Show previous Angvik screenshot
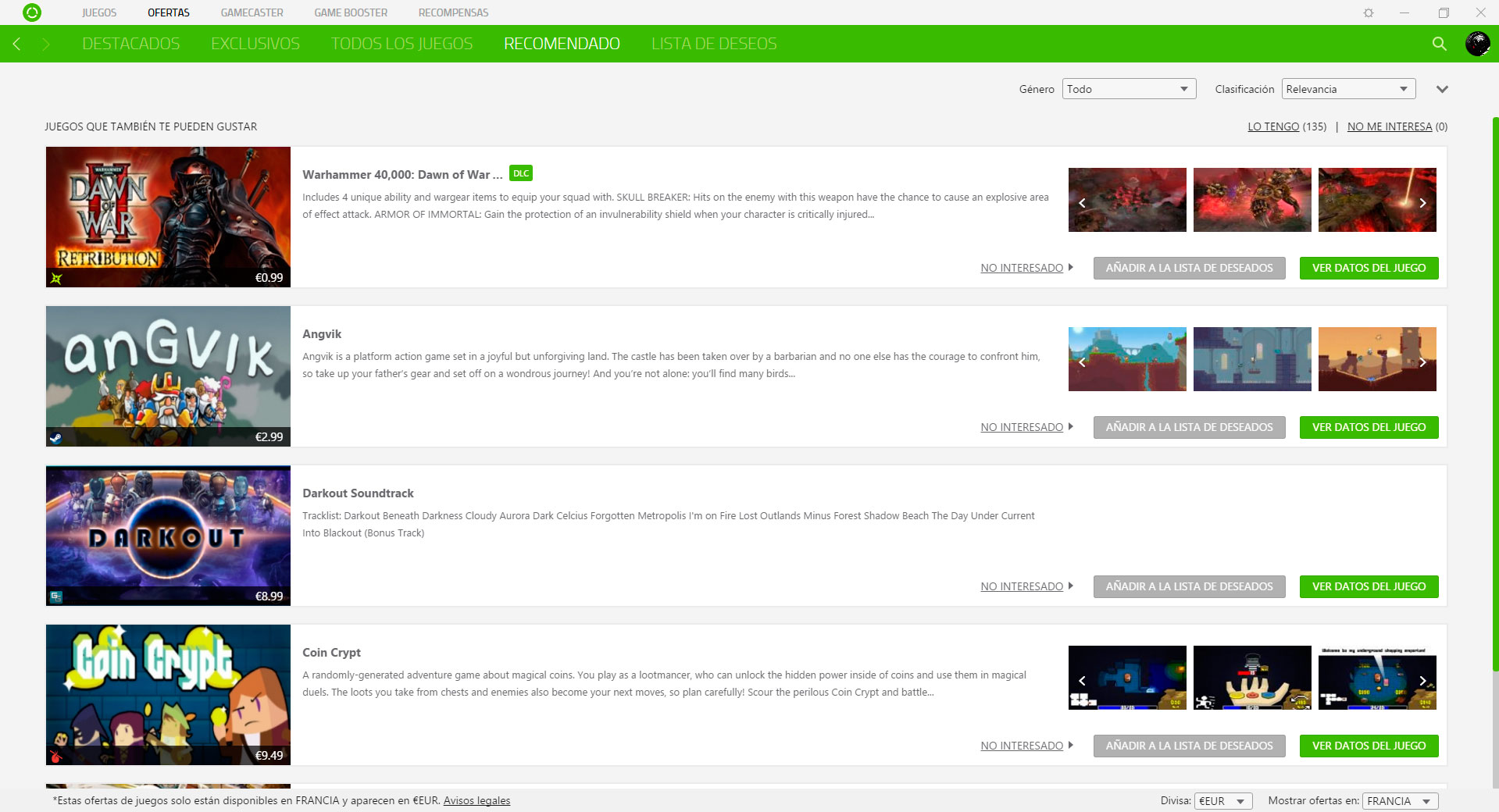Screen dimensions: 1499x812 [x=1082, y=362]
